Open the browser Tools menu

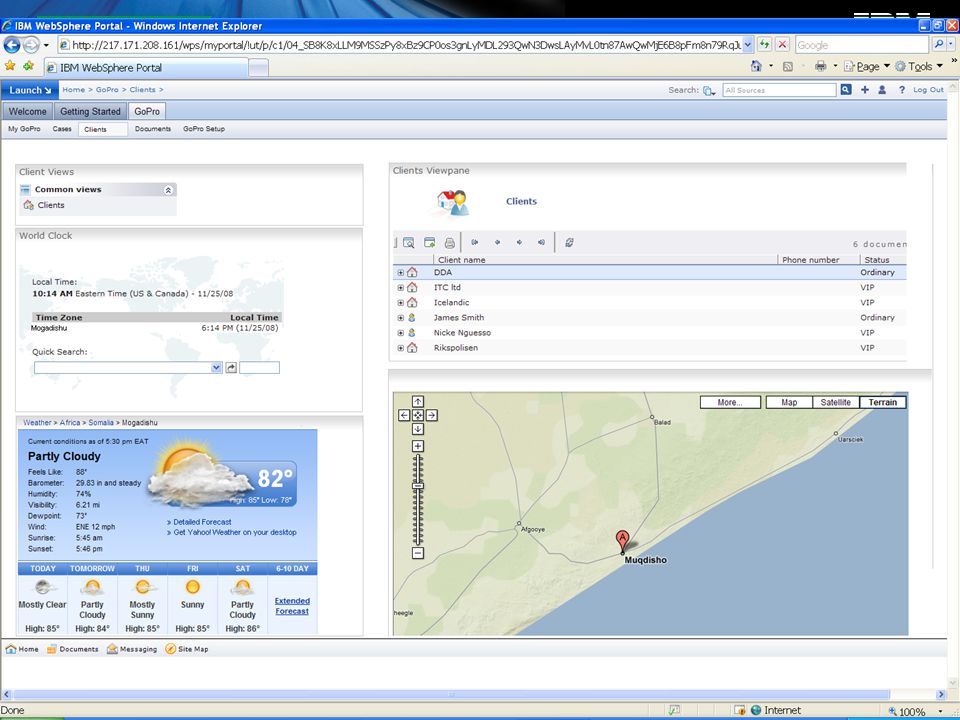919,66
